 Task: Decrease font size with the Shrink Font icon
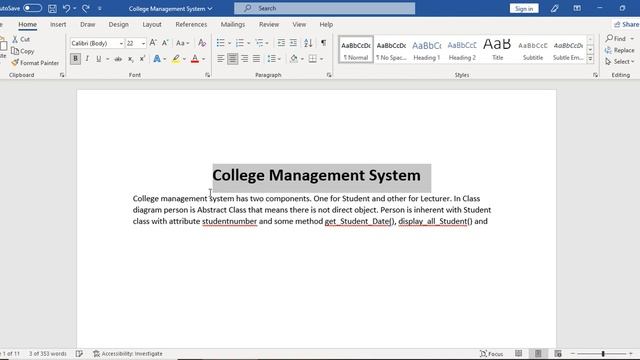pyautogui.click(x=165, y=43)
